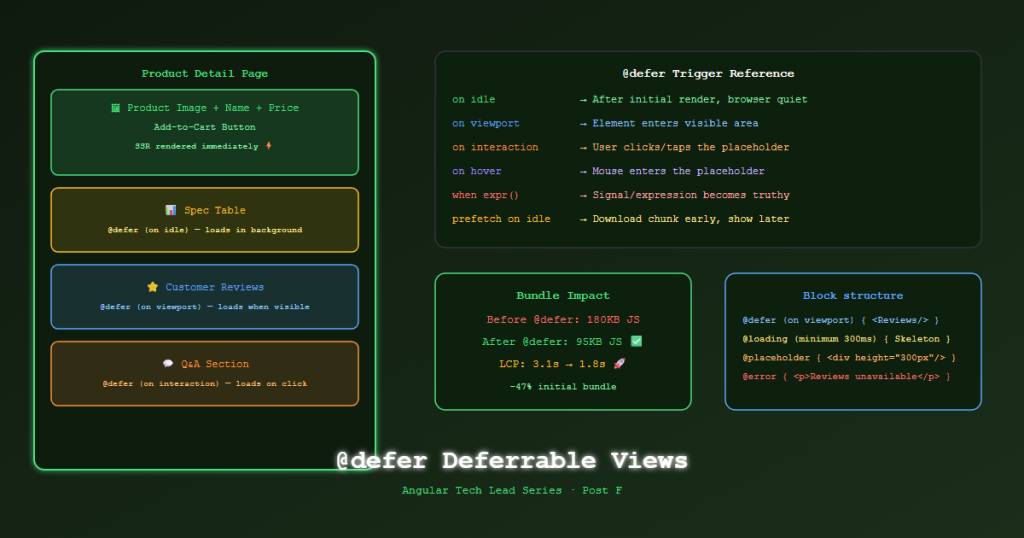Click the "@defer Deferrable Views" title
This screenshot has height=538, width=1024.
512,460
